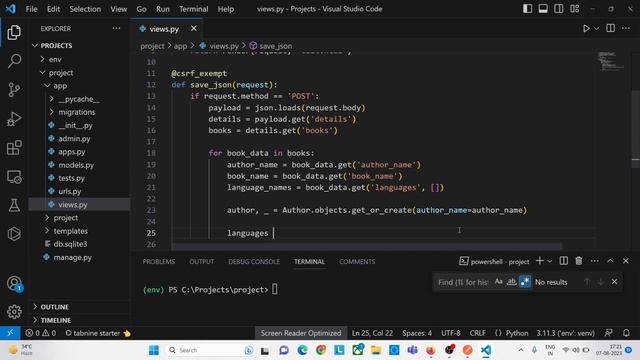Open the Accounts icon in activity bar

14,283
